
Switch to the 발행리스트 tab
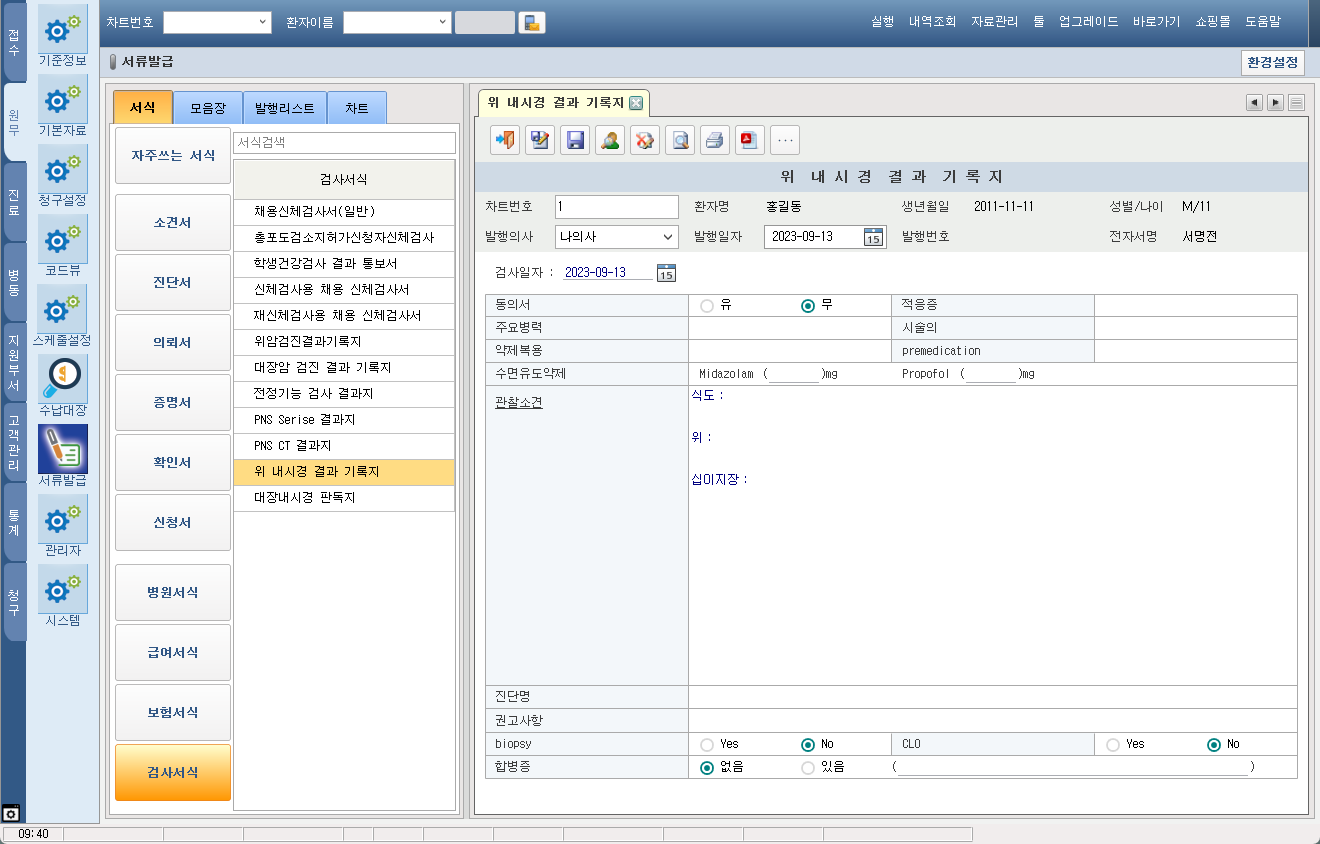(x=284, y=108)
